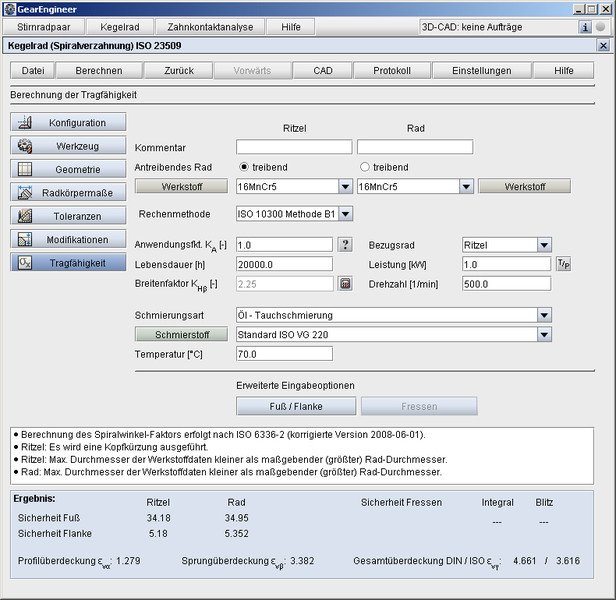
Task: Click the info icon beside 3D-CAD status
Action: pos(586,27)
